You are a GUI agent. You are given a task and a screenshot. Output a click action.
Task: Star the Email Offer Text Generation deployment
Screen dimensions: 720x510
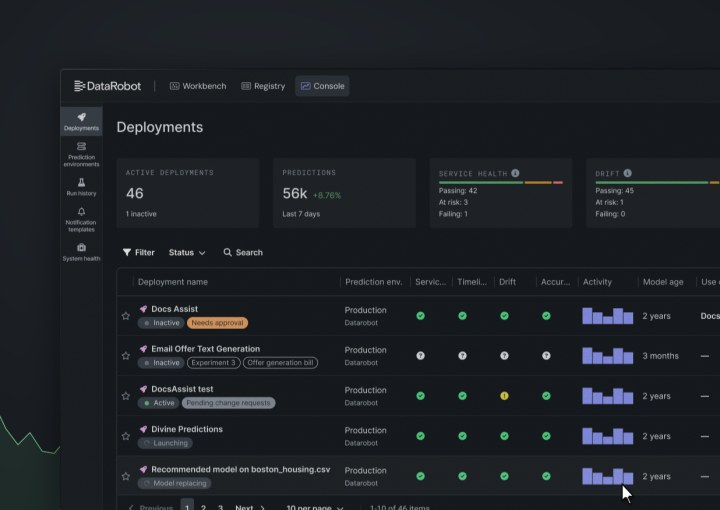pyautogui.click(x=126, y=356)
